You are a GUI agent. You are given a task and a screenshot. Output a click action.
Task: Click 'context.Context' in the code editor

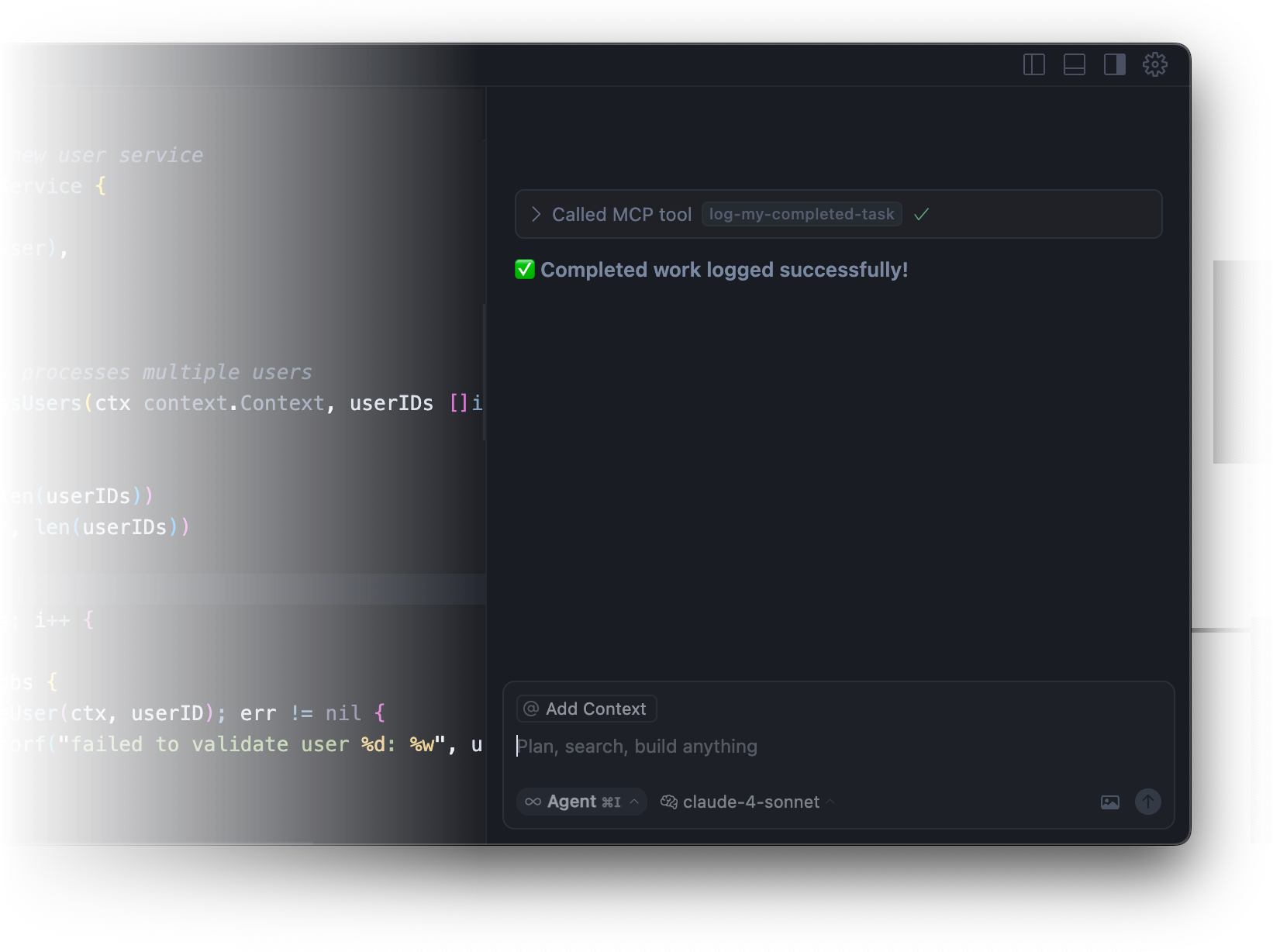pyautogui.click(x=234, y=403)
